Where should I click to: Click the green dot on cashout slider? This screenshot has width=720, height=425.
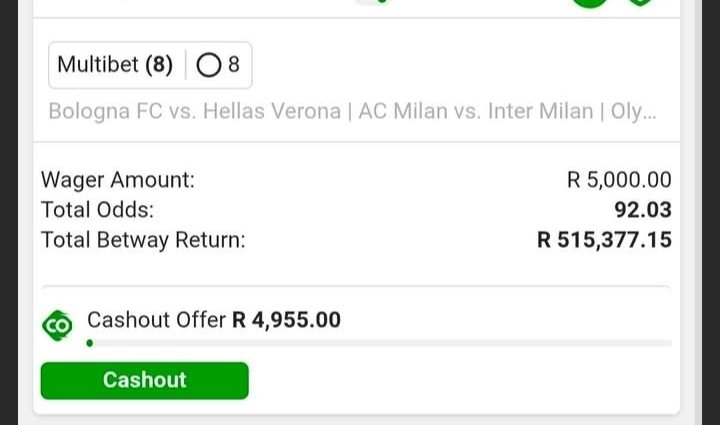click(x=90, y=343)
